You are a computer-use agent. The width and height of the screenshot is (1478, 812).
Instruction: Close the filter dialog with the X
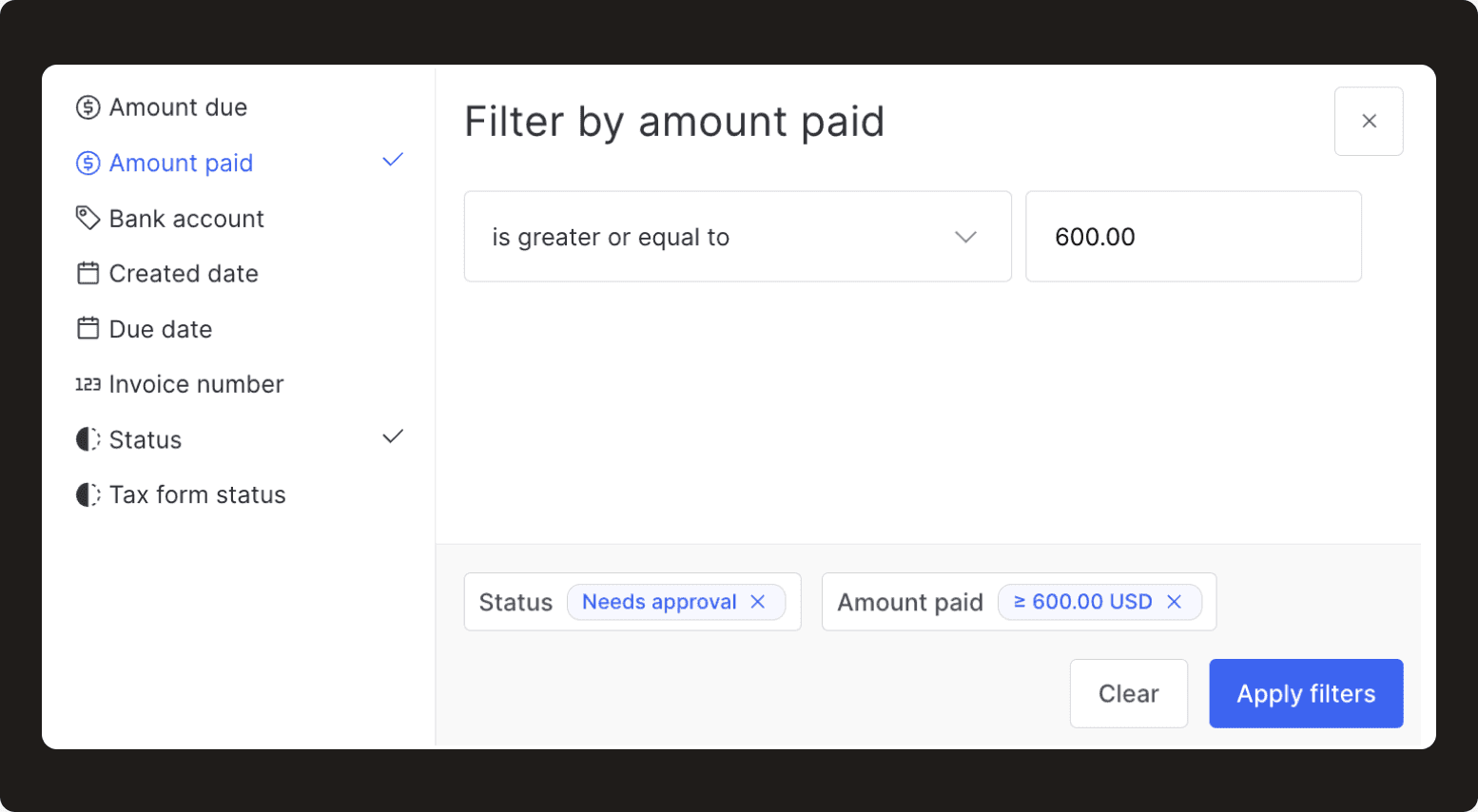click(1369, 121)
